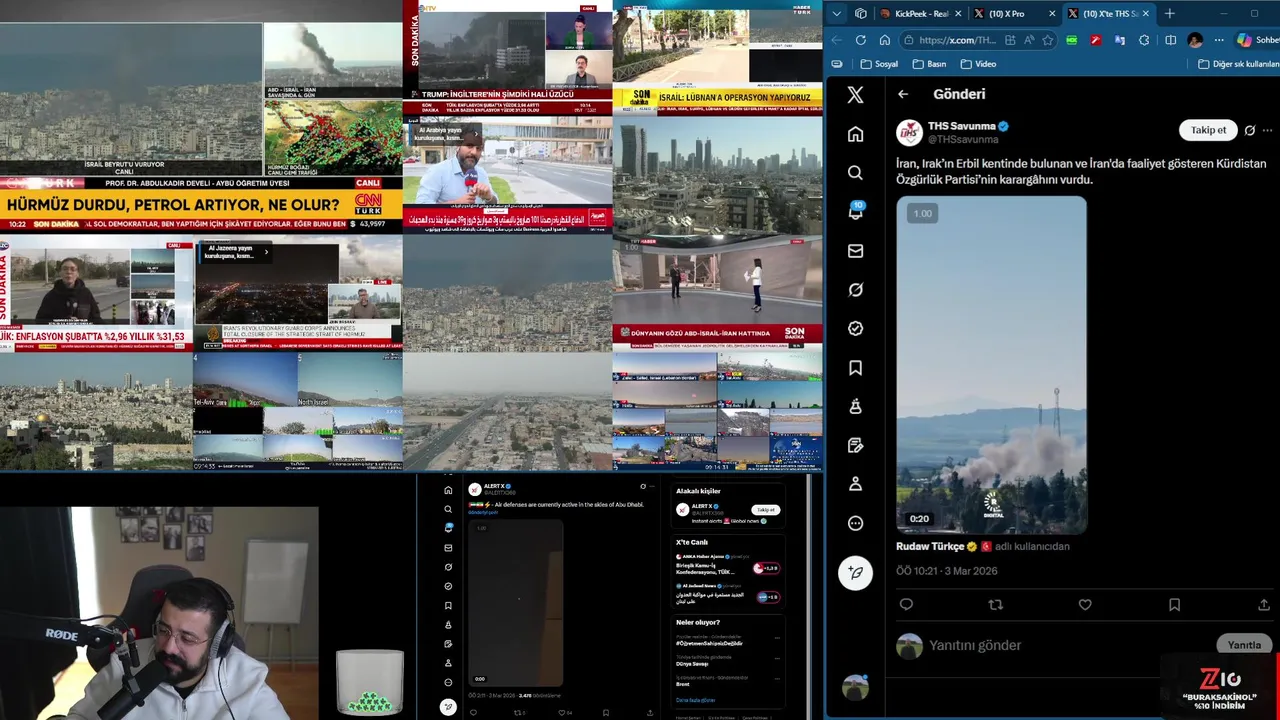Repost the THS Savunma post

point(995,604)
